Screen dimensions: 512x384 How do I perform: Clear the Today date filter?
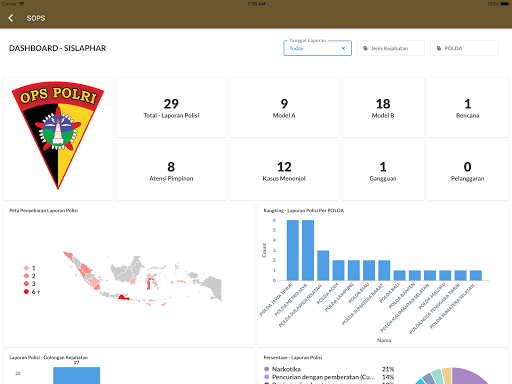[x=343, y=49]
